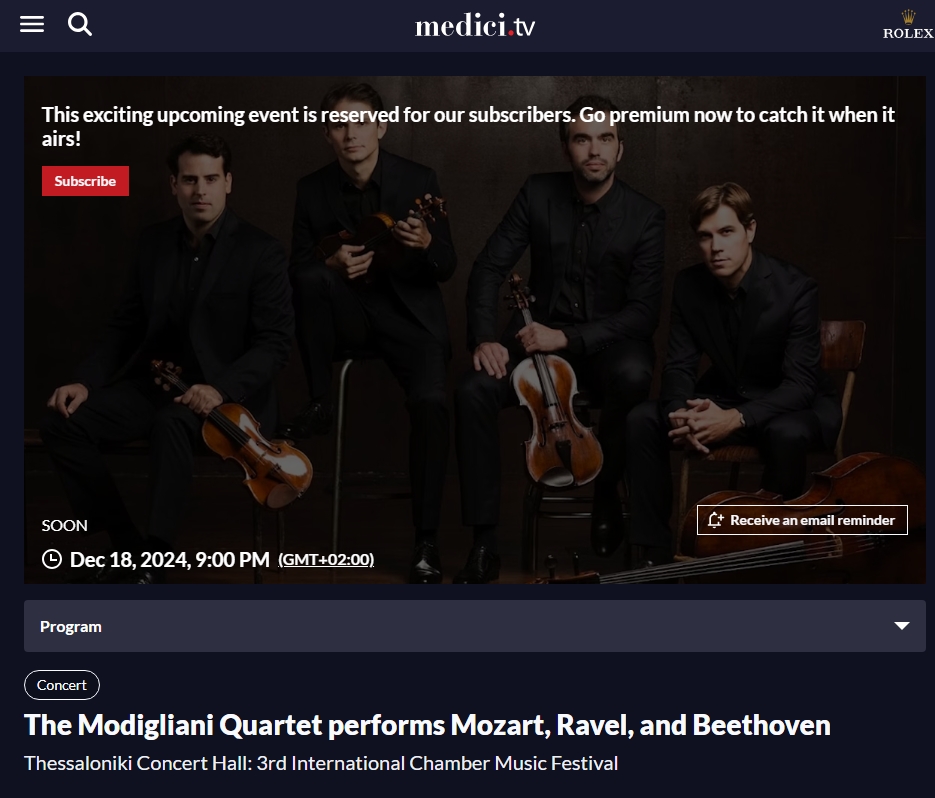This screenshot has height=798, width=935.
Task: Click the SOON status label
Action: click(x=65, y=525)
